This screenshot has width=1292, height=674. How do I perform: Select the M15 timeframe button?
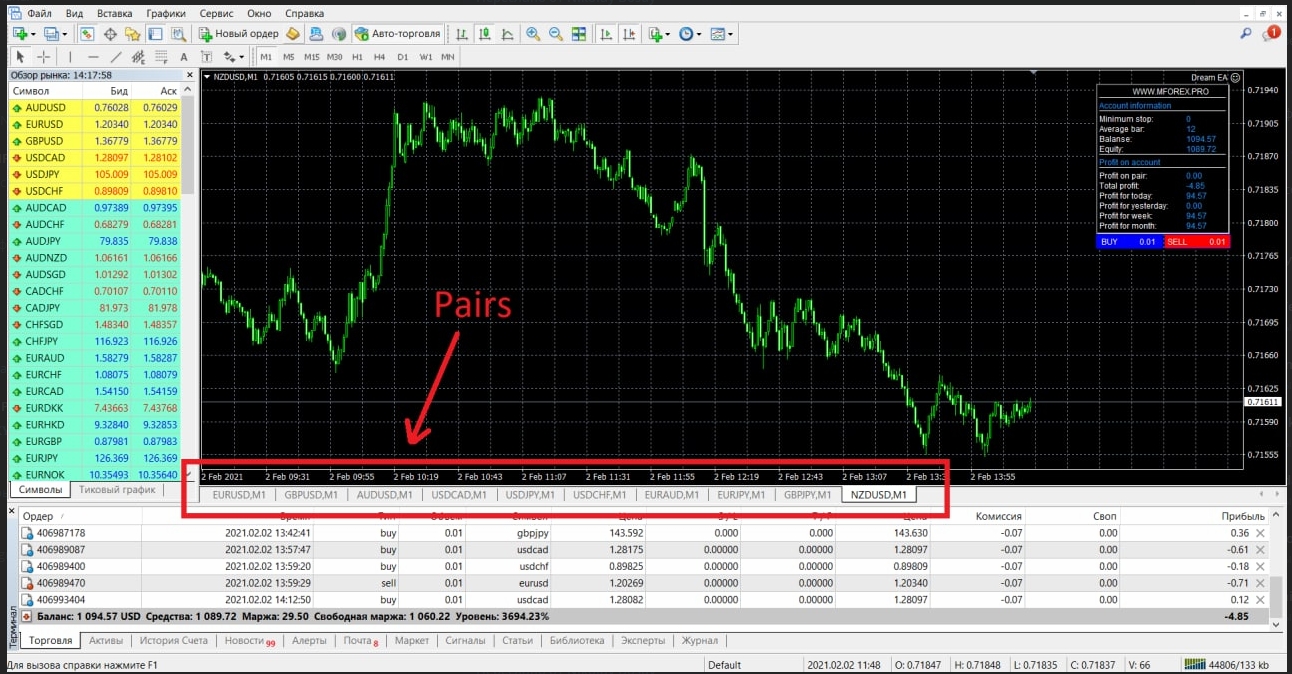click(x=312, y=57)
